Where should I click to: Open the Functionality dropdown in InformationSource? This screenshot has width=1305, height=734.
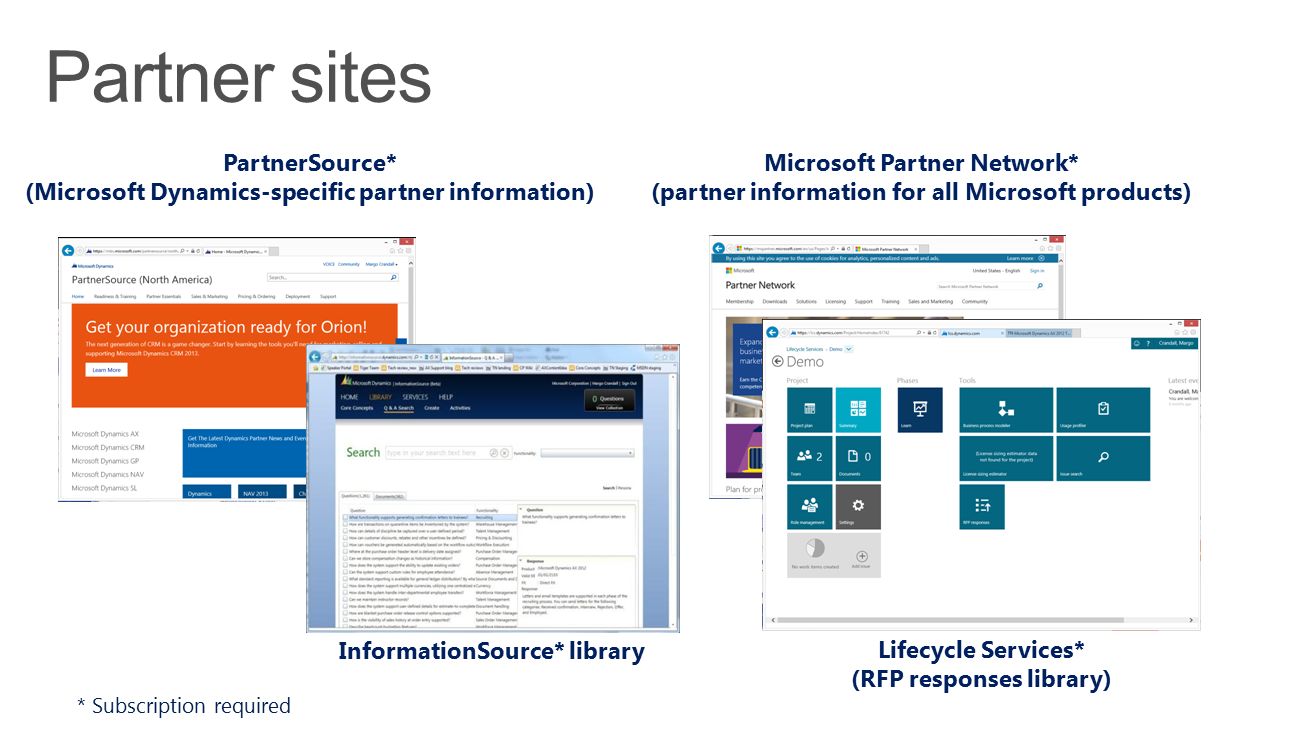pyautogui.click(x=587, y=453)
